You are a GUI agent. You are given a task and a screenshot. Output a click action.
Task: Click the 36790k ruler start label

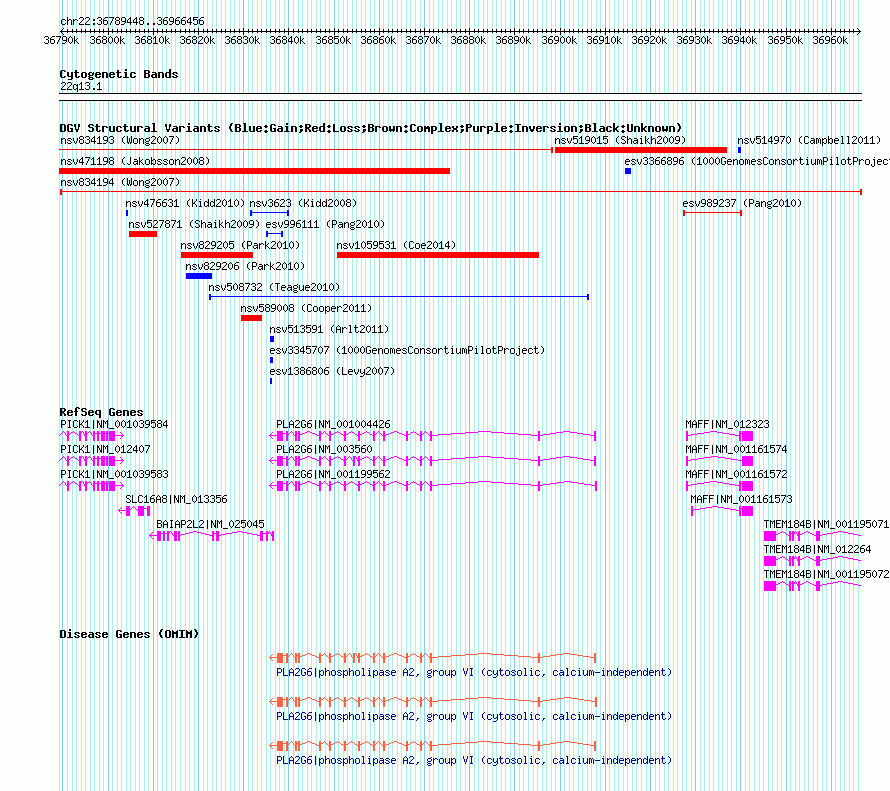click(61, 40)
